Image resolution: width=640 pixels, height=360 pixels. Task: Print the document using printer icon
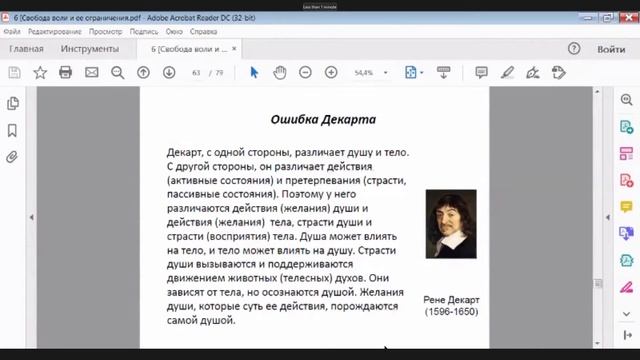(x=65, y=72)
